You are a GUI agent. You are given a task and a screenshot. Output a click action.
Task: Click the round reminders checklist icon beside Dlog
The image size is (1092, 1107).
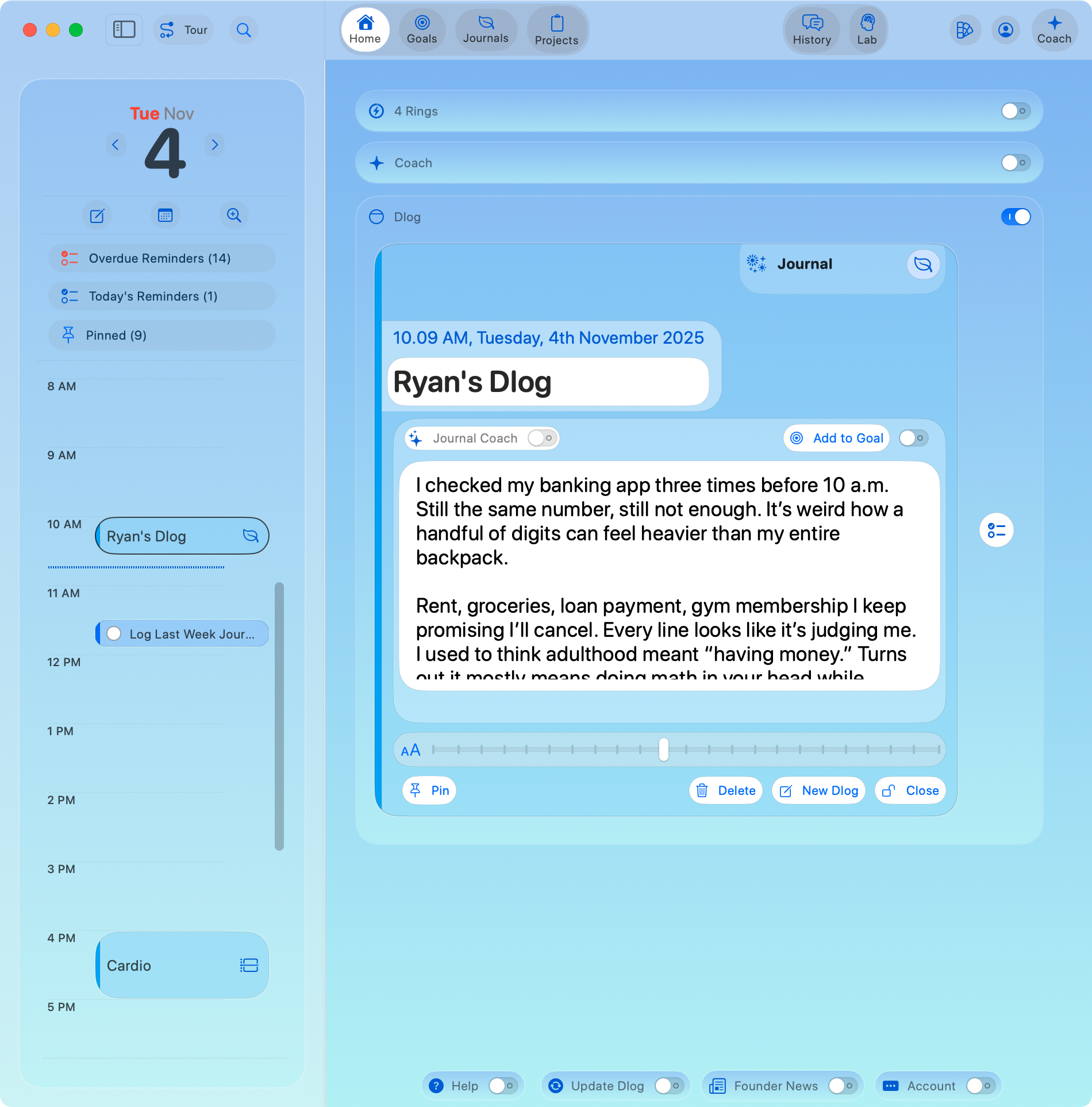coord(996,530)
